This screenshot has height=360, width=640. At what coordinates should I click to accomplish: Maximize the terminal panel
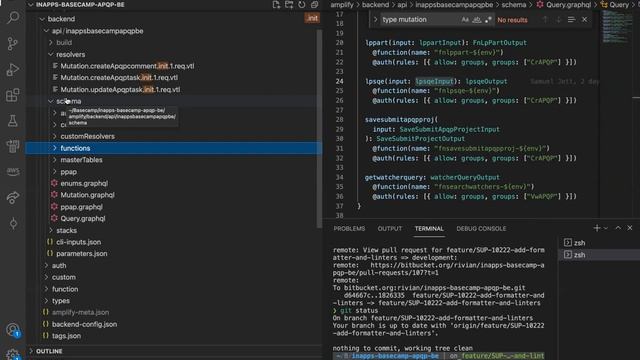[618, 228]
